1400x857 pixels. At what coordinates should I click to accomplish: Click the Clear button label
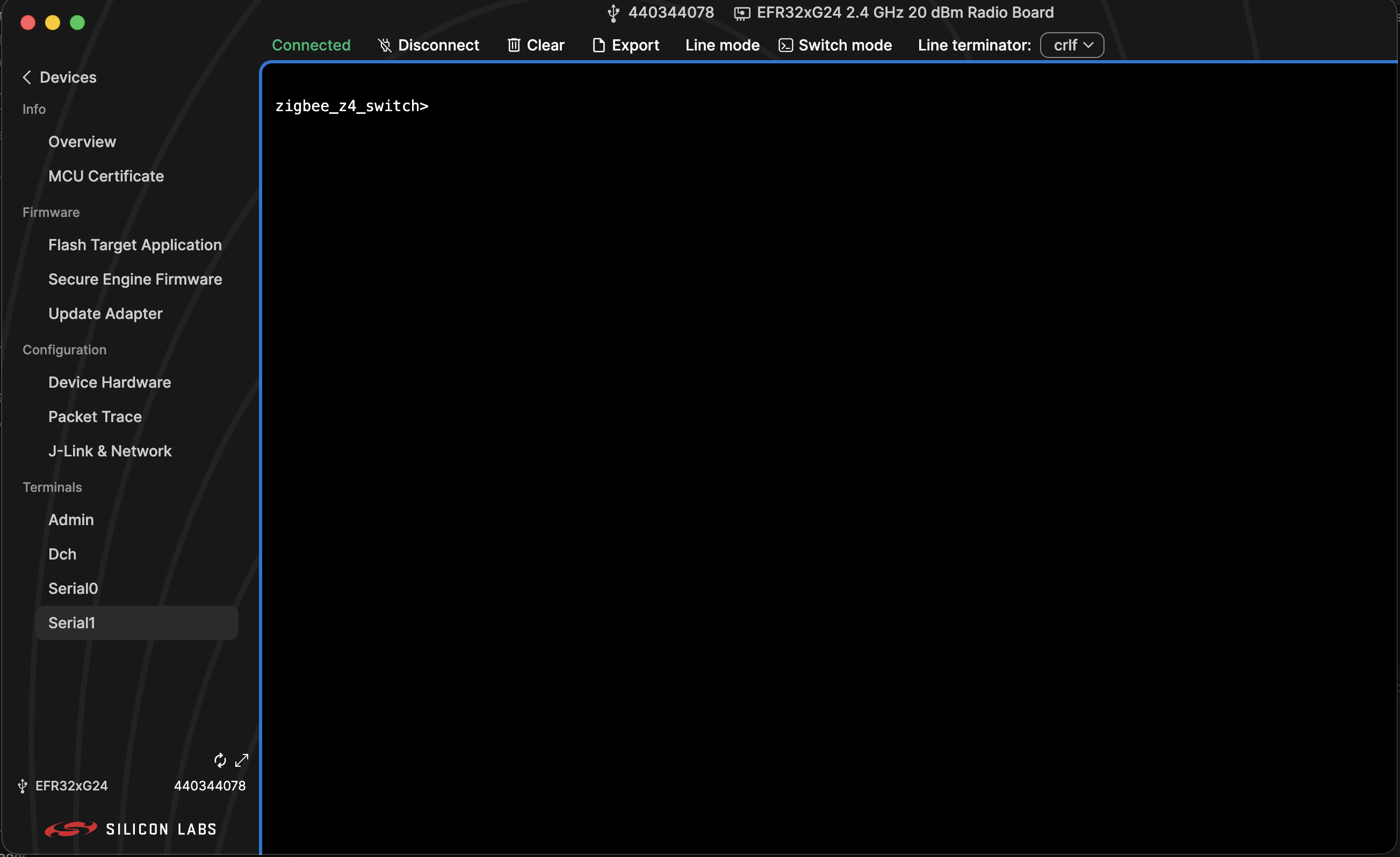[545, 45]
